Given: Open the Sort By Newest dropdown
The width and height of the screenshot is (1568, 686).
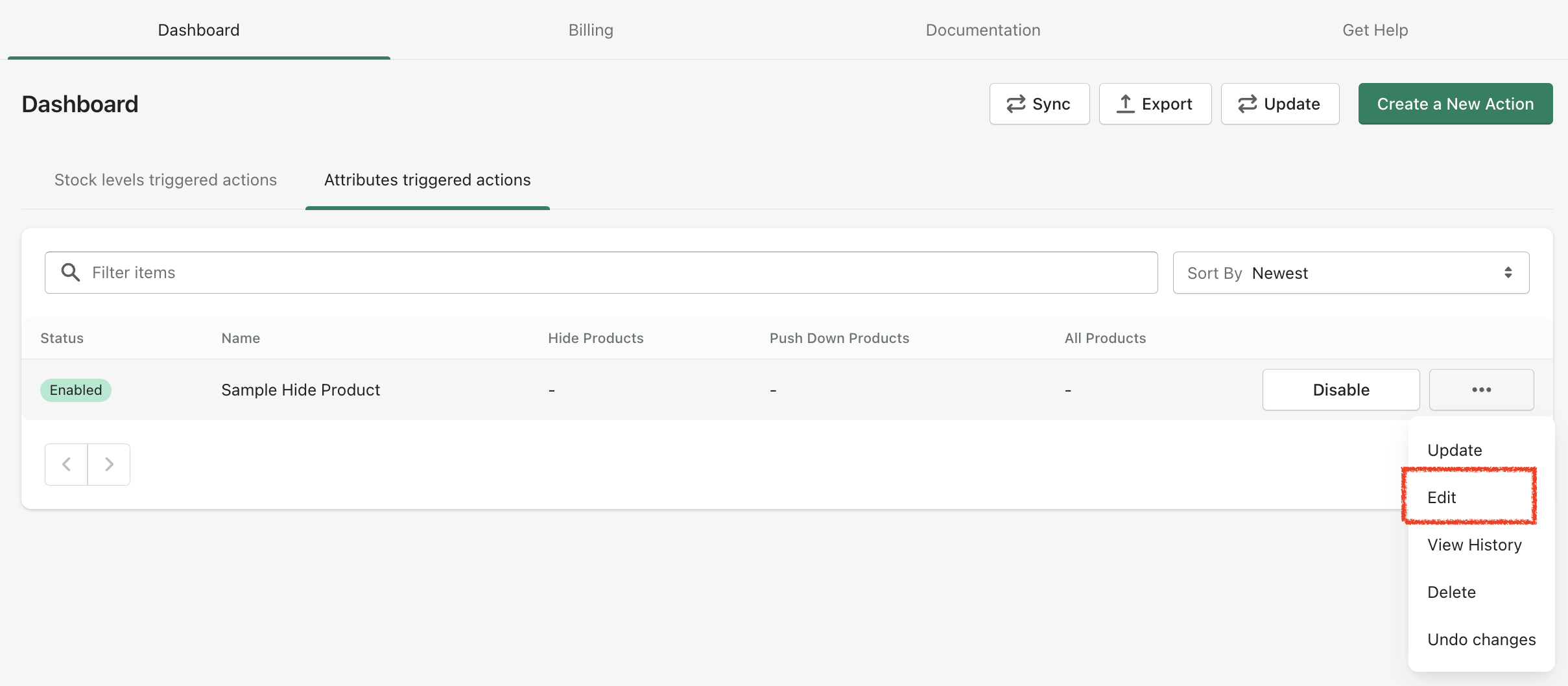Looking at the screenshot, I should [1351, 273].
